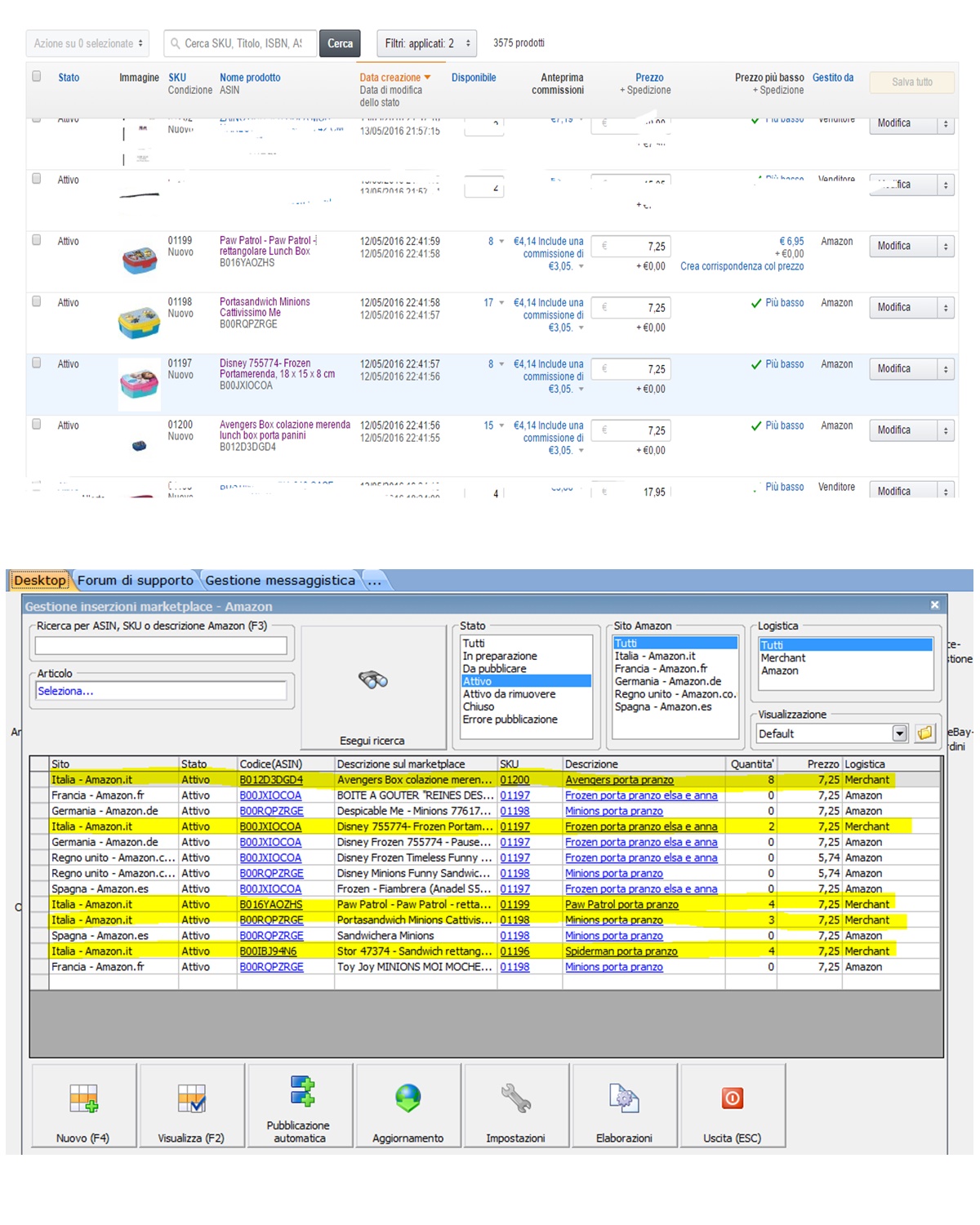Open Pubblicazione automatica
This screenshot has height=1225, width=980.
coord(300,1107)
